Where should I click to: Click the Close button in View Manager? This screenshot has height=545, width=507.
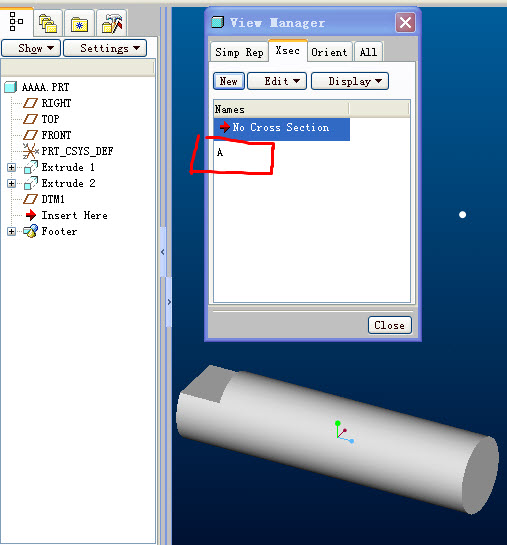click(x=390, y=325)
